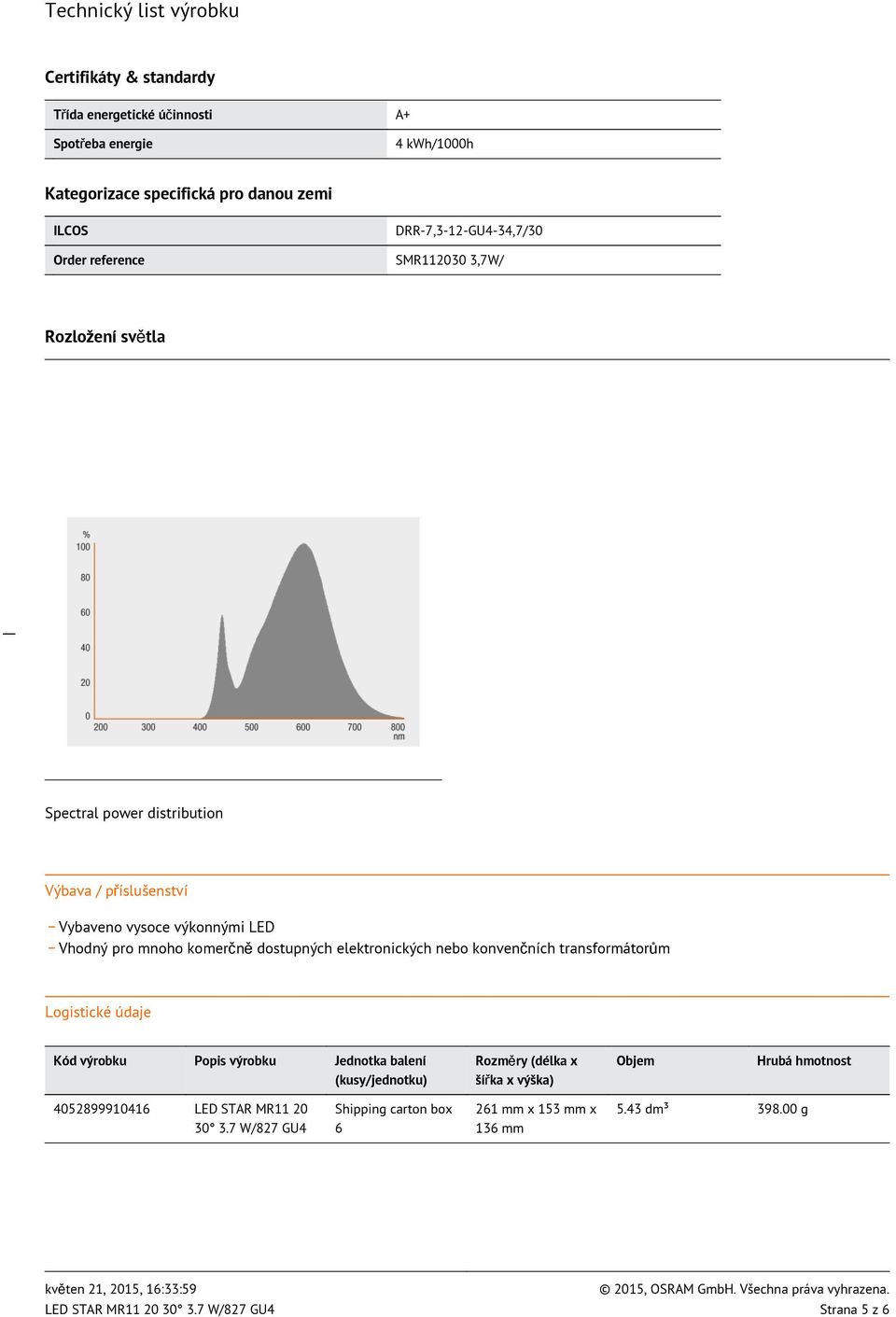
Task: Click the footer product name 'LED STAR MR11 20 30° 3.7 W/827 GU4'
Action: tap(160, 1310)
